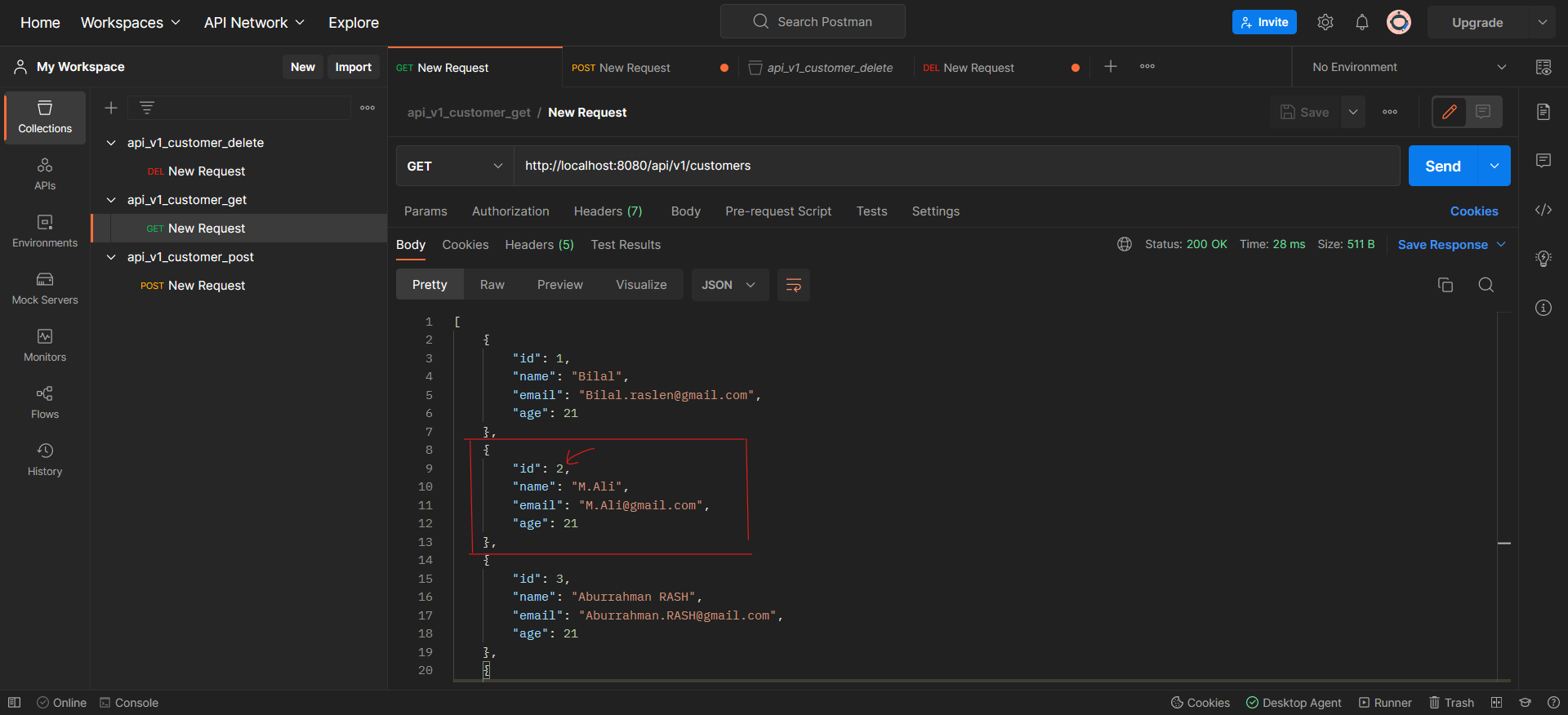Open the Flows sidebar panel

coord(45,403)
